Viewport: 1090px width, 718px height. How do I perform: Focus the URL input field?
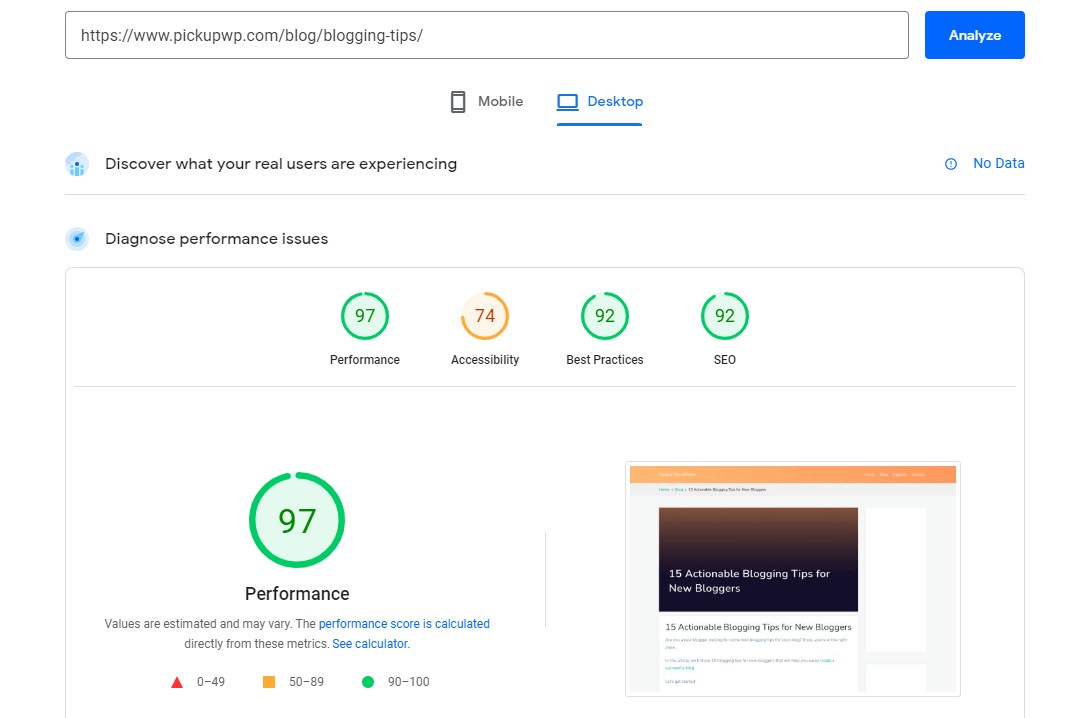(x=487, y=35)
